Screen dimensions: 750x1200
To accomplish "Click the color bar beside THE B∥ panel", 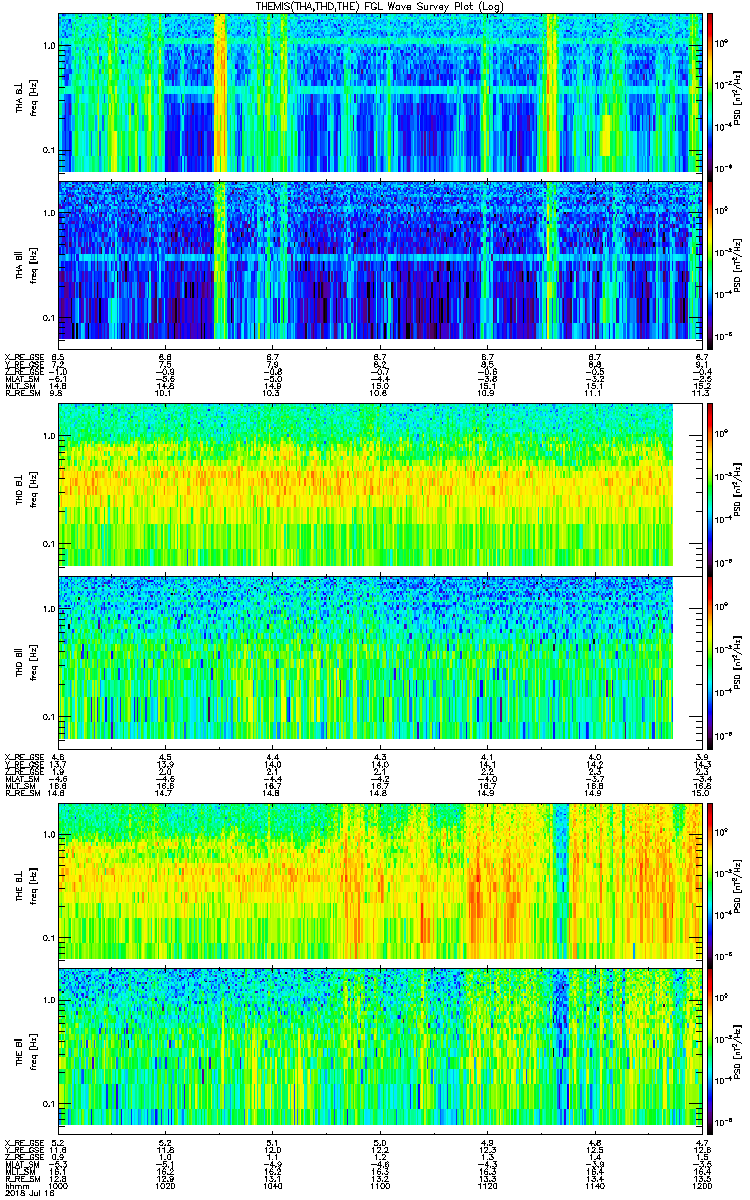I will coord(710,1047).
